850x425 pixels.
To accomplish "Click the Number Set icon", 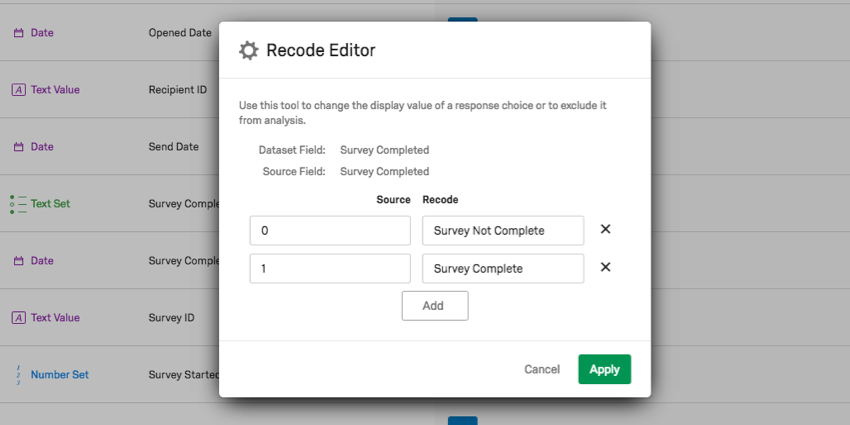I will [18, 375].
